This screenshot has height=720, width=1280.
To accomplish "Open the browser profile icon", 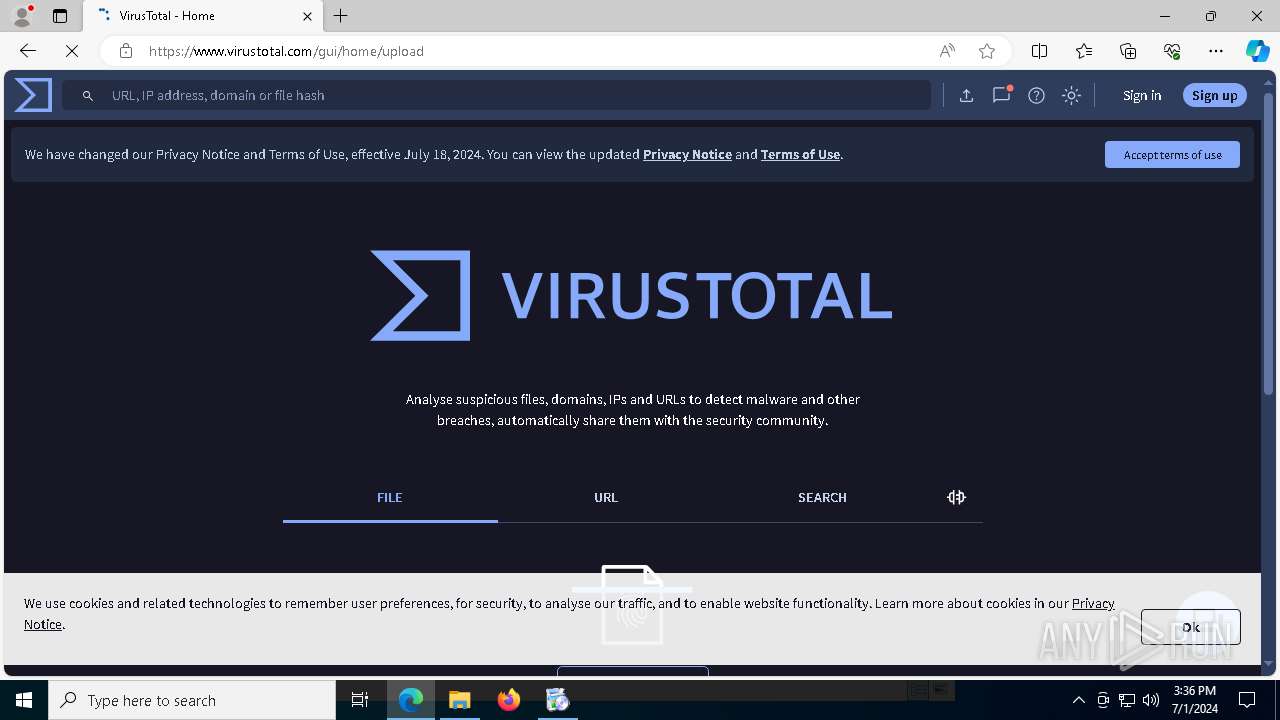I will 22,16.
